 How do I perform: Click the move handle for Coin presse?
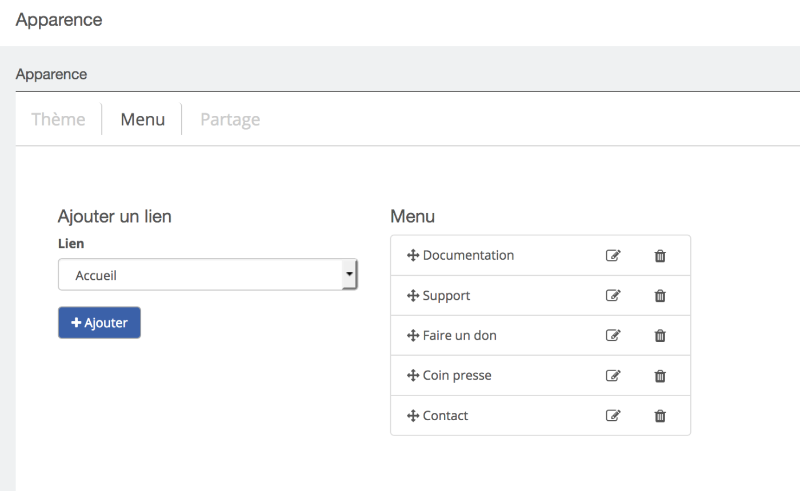pyautogui.click(x=413, y=376)
